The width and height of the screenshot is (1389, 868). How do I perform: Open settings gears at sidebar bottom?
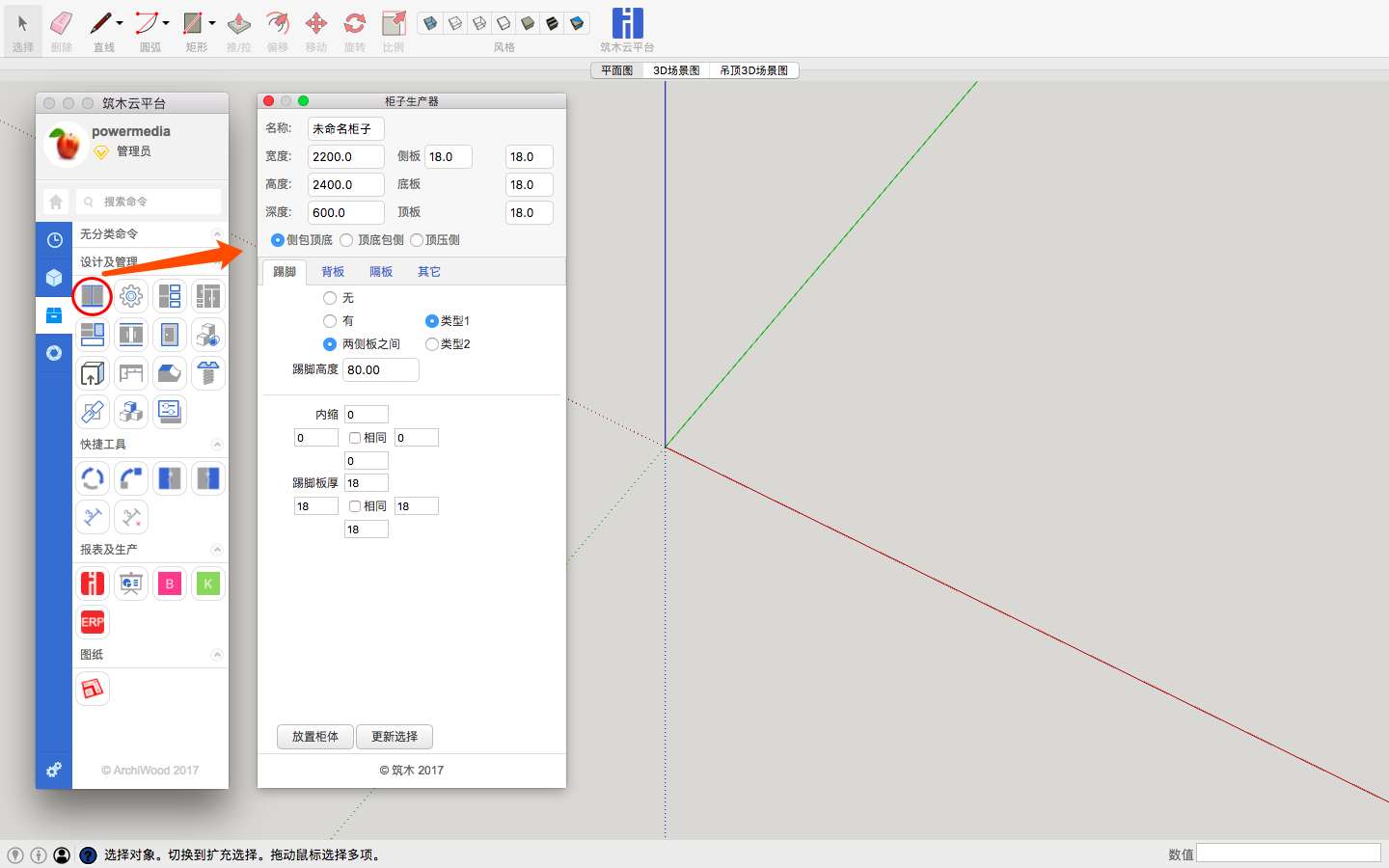tap(54, 770)
